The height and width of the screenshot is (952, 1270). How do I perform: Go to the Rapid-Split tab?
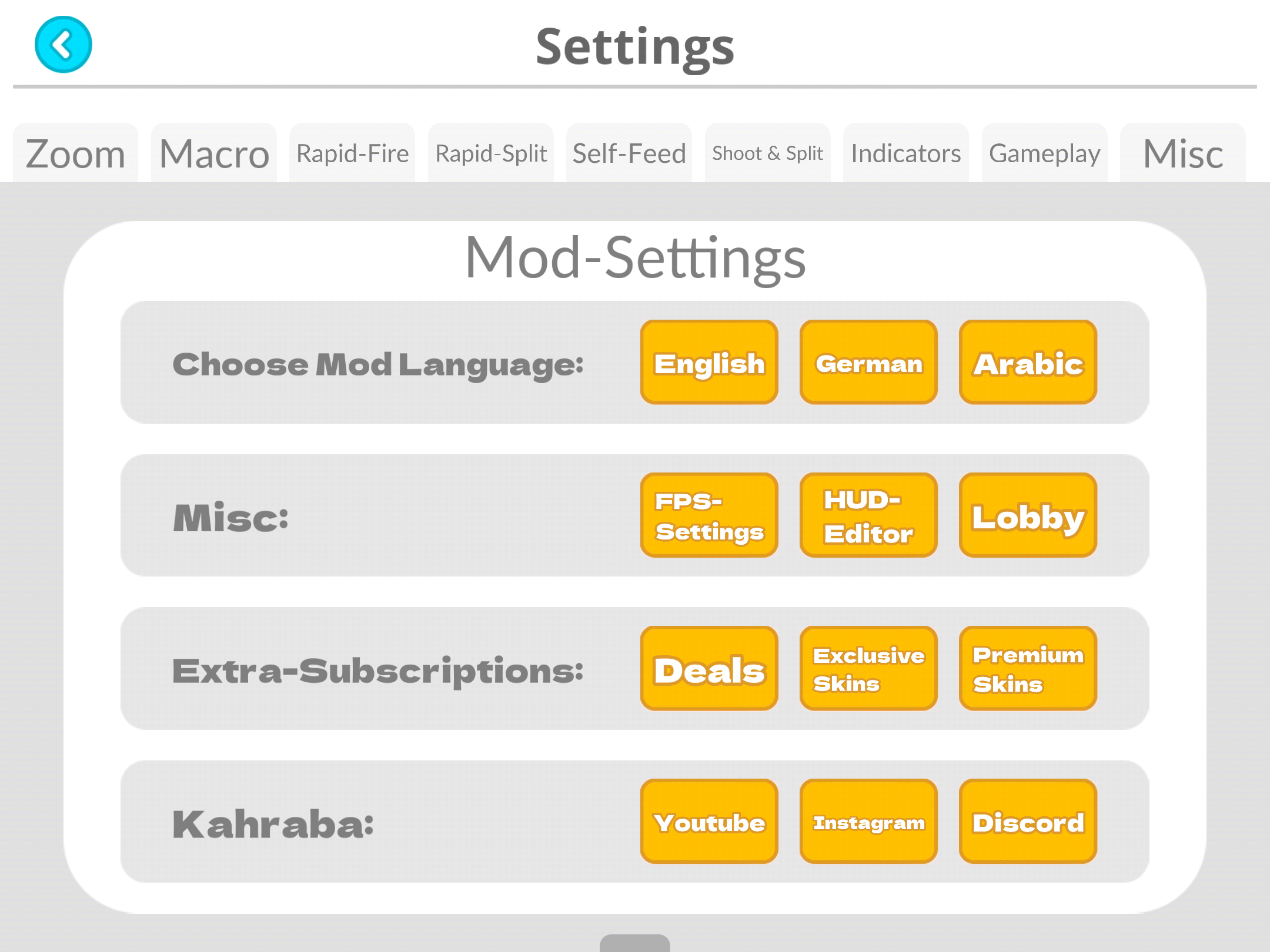(x=491, y=154)
